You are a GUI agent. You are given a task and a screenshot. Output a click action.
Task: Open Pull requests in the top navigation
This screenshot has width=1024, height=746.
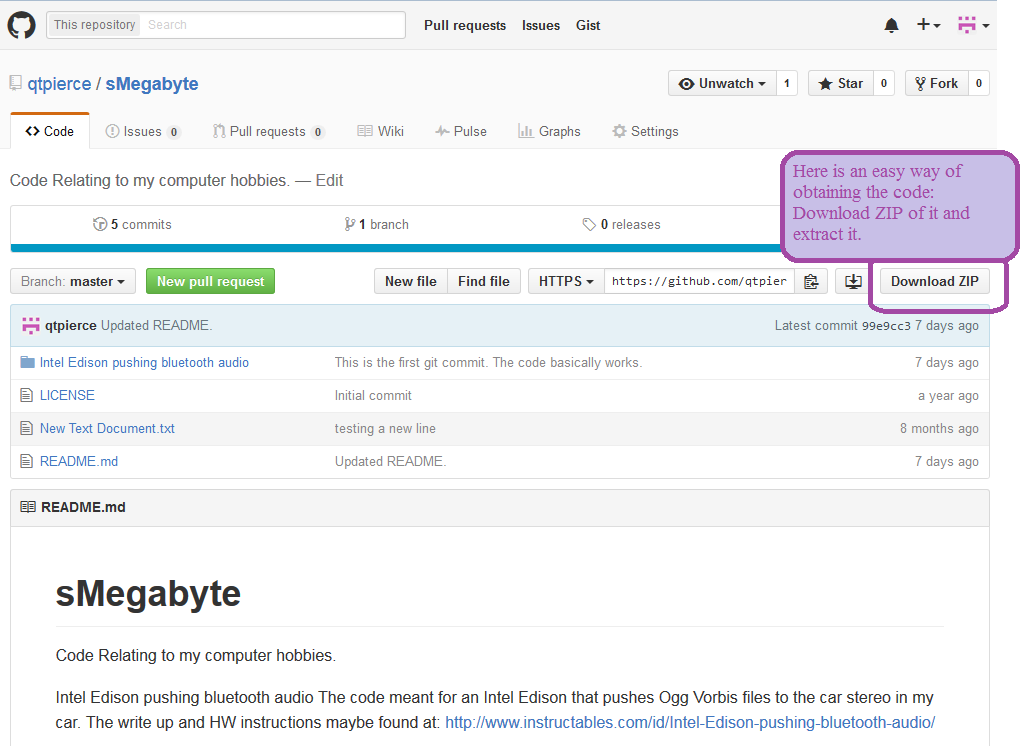click(465, 25)
